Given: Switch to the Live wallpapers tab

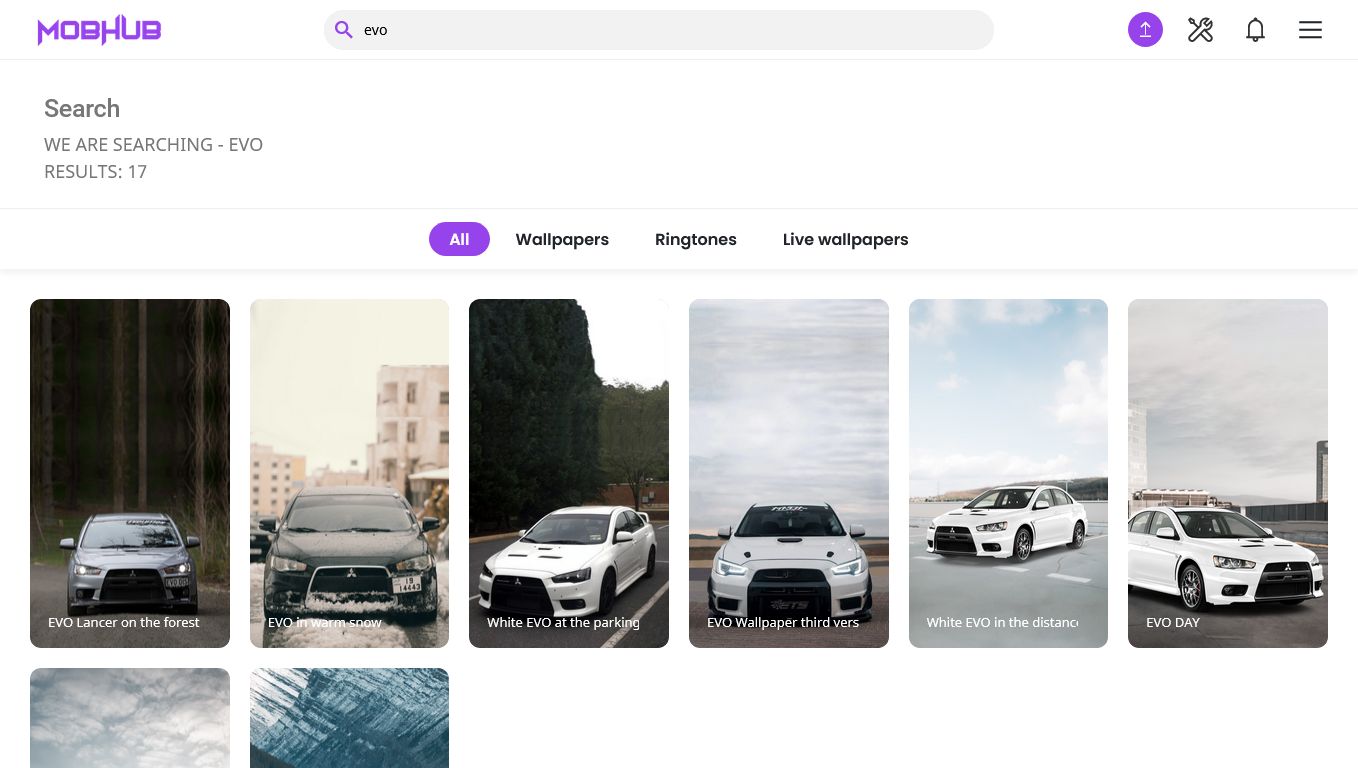Looking at the screenshot, I should [x=845, y=239].
